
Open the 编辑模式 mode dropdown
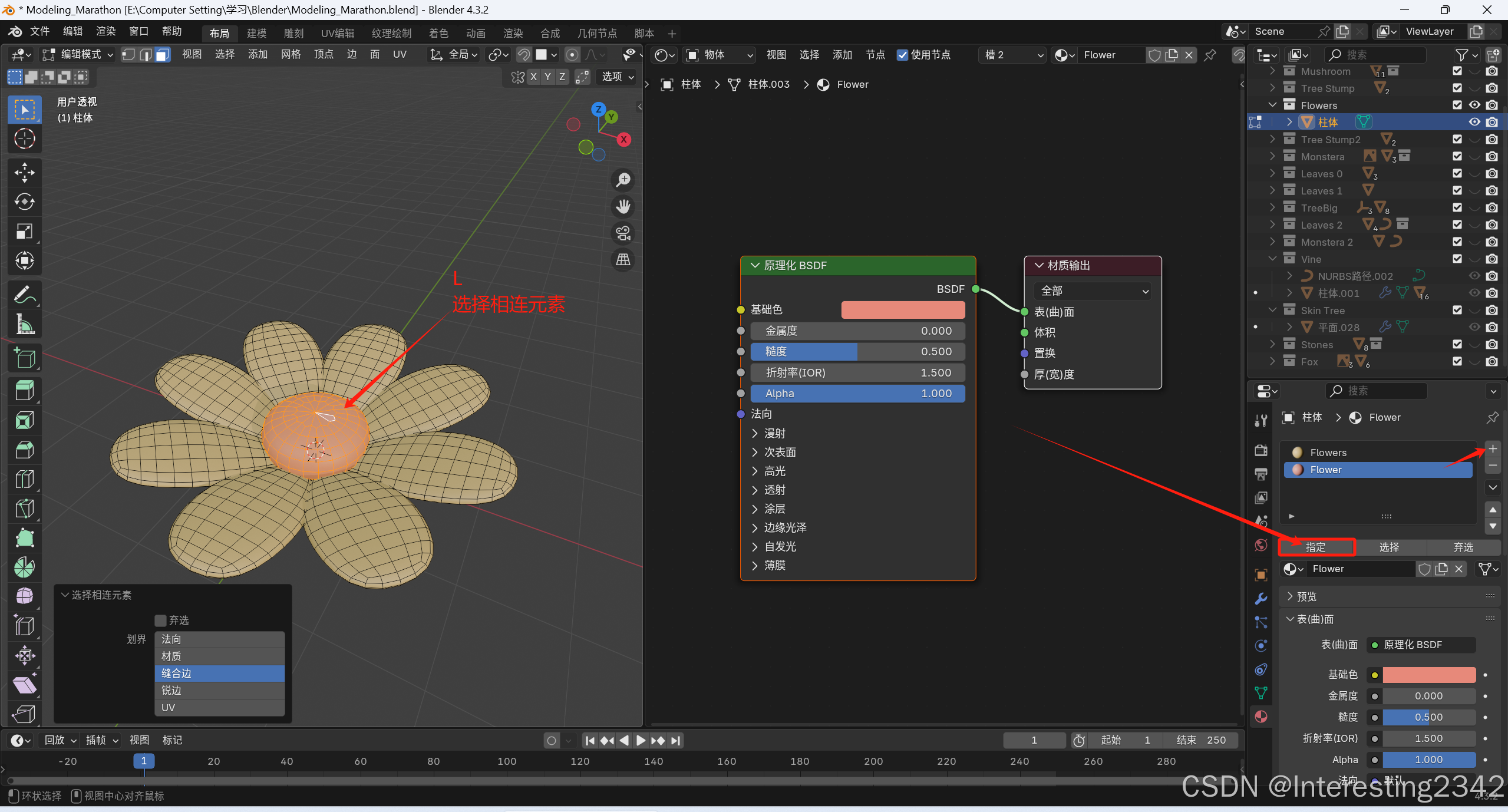coord(78,55)
